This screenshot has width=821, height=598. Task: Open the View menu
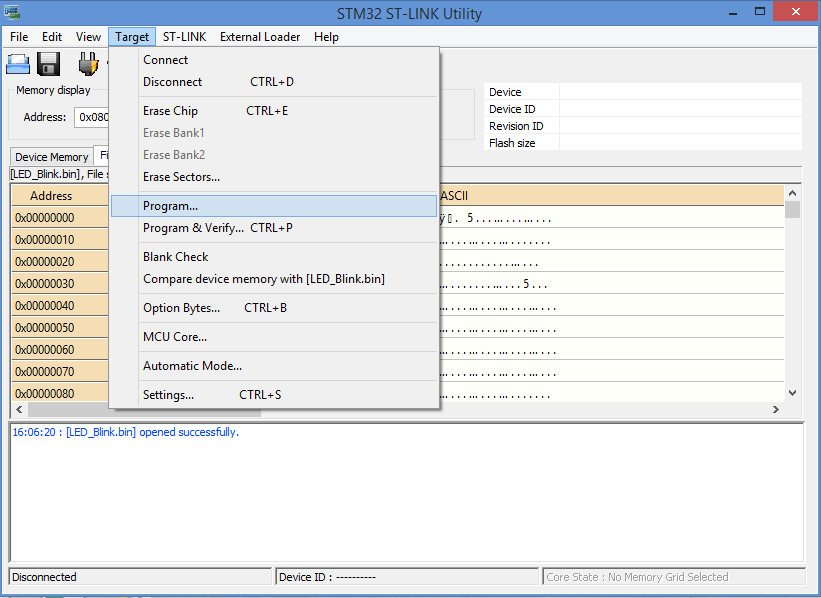(88, 37)
